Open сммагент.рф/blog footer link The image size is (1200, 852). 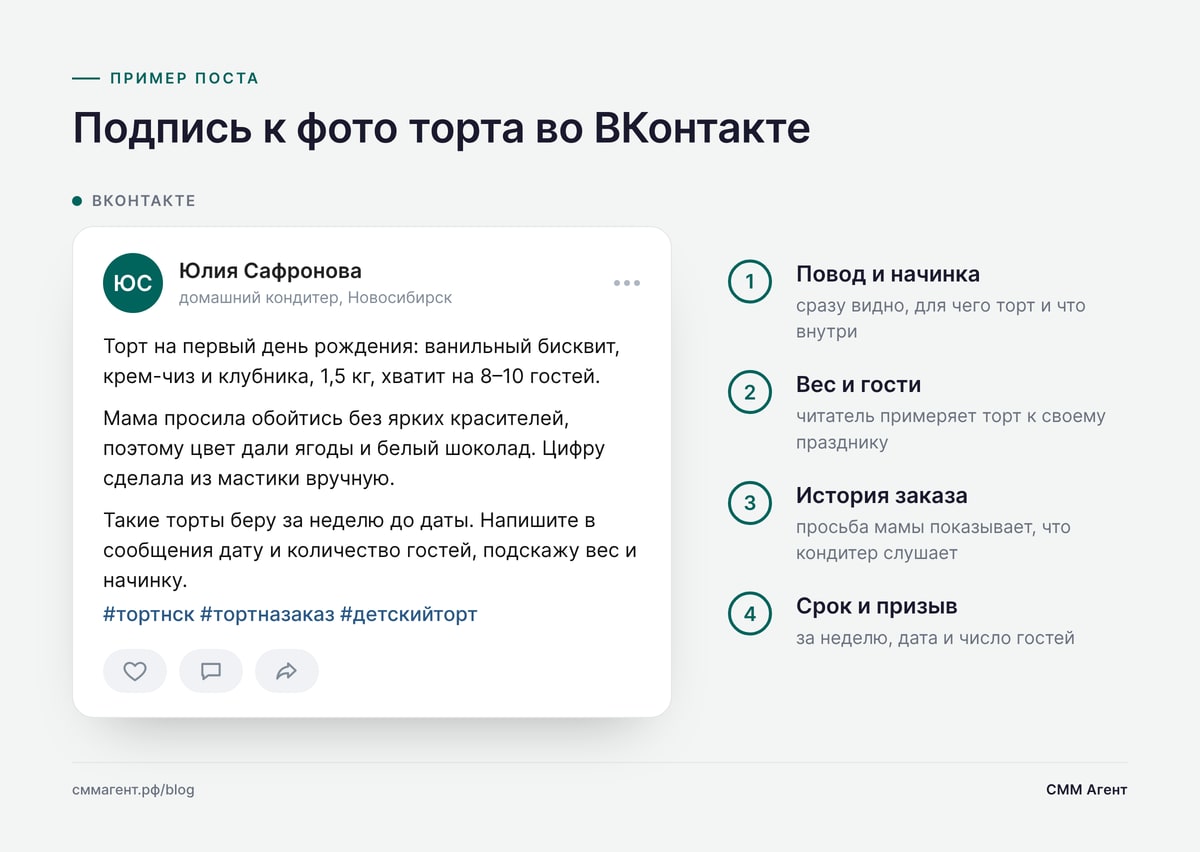click(133, 790)
